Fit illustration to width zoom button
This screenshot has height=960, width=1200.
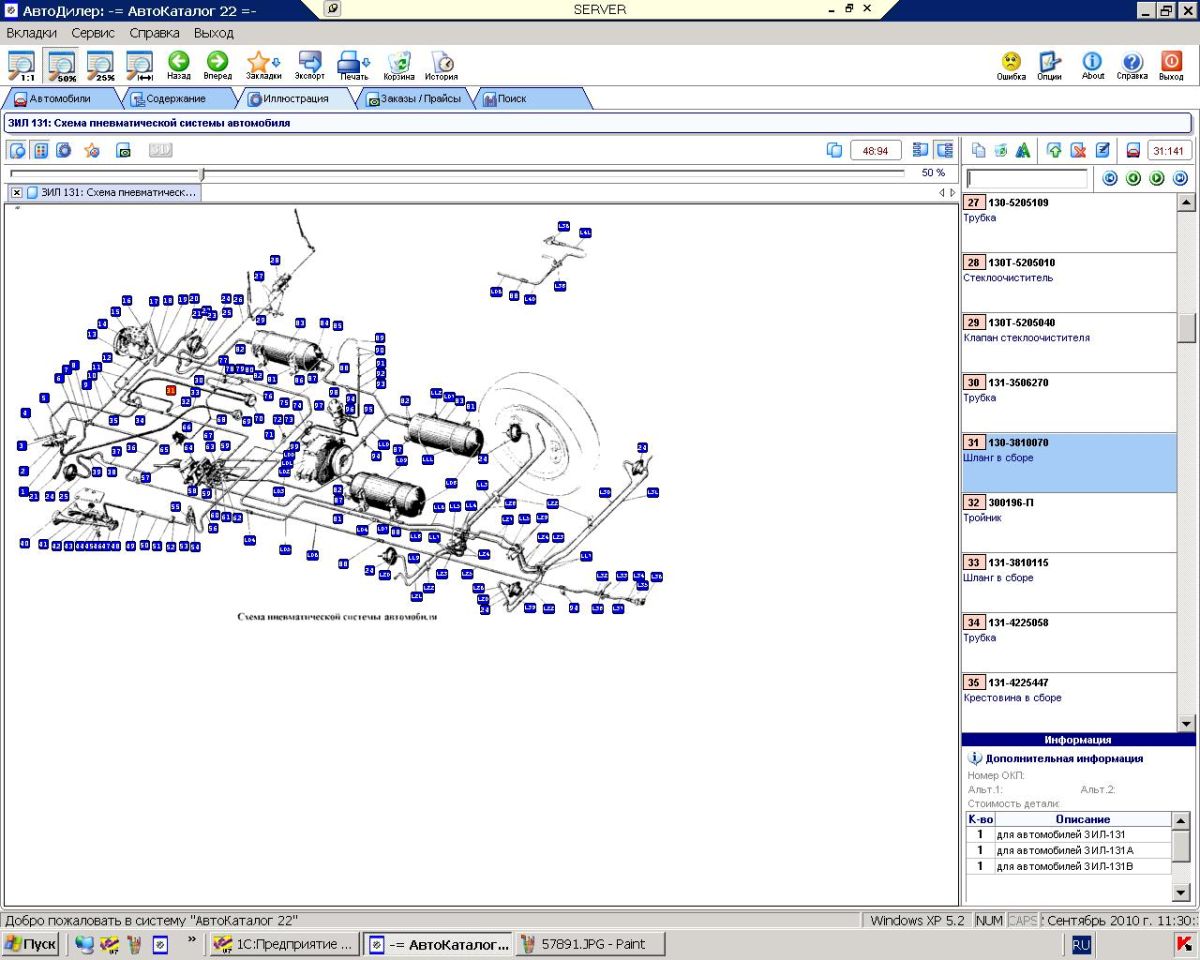point(139,65)
